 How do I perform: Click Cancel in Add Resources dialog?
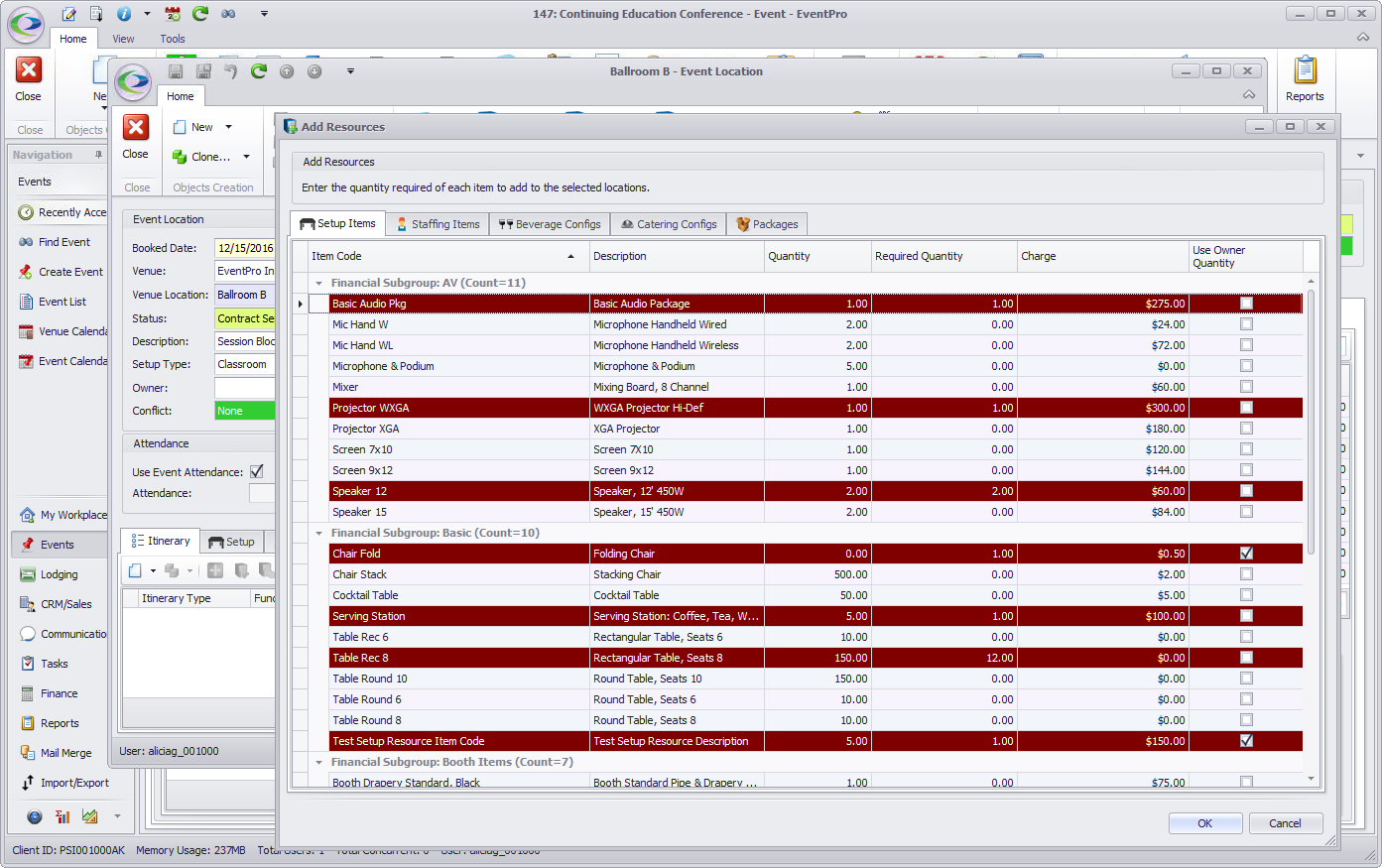click(1286, 823)
